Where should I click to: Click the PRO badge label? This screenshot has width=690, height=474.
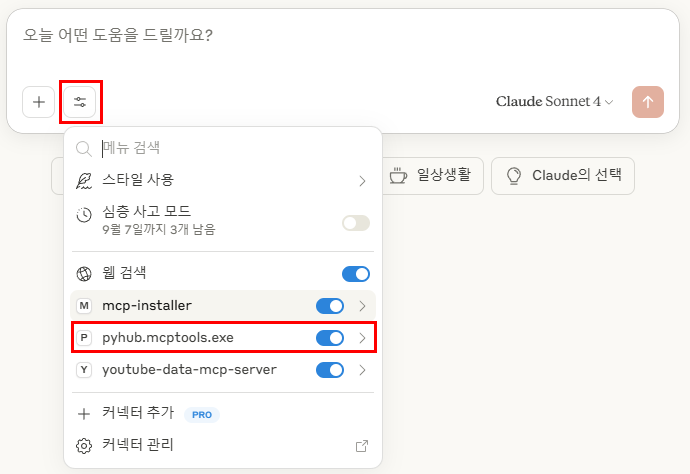click(202, 415)
